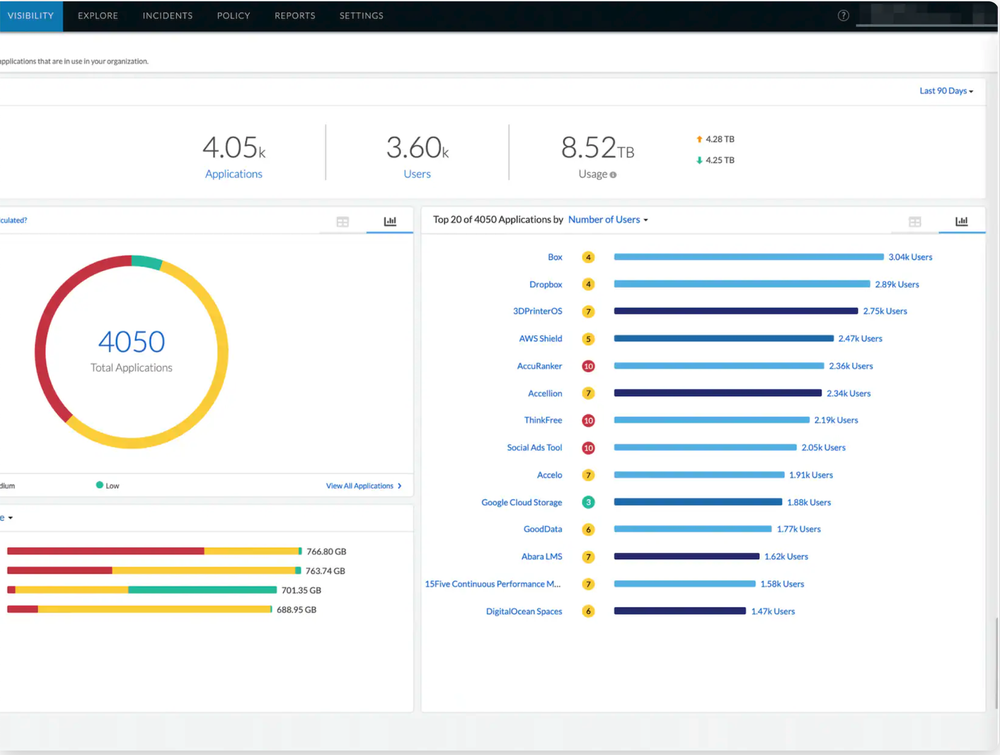
Task: Show top applications as table view icon
Action: [915, 222]
